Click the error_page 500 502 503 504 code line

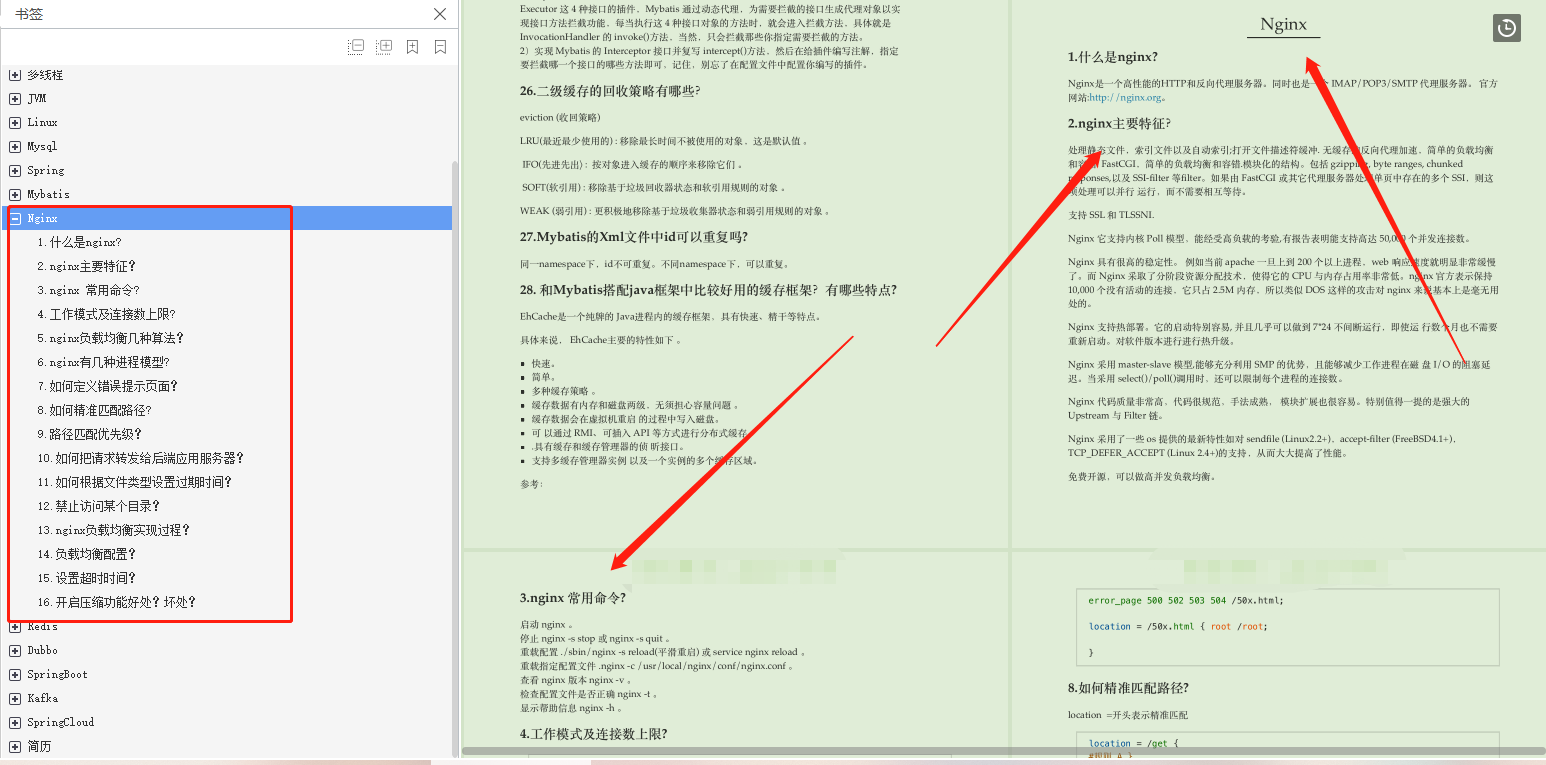1186,600
